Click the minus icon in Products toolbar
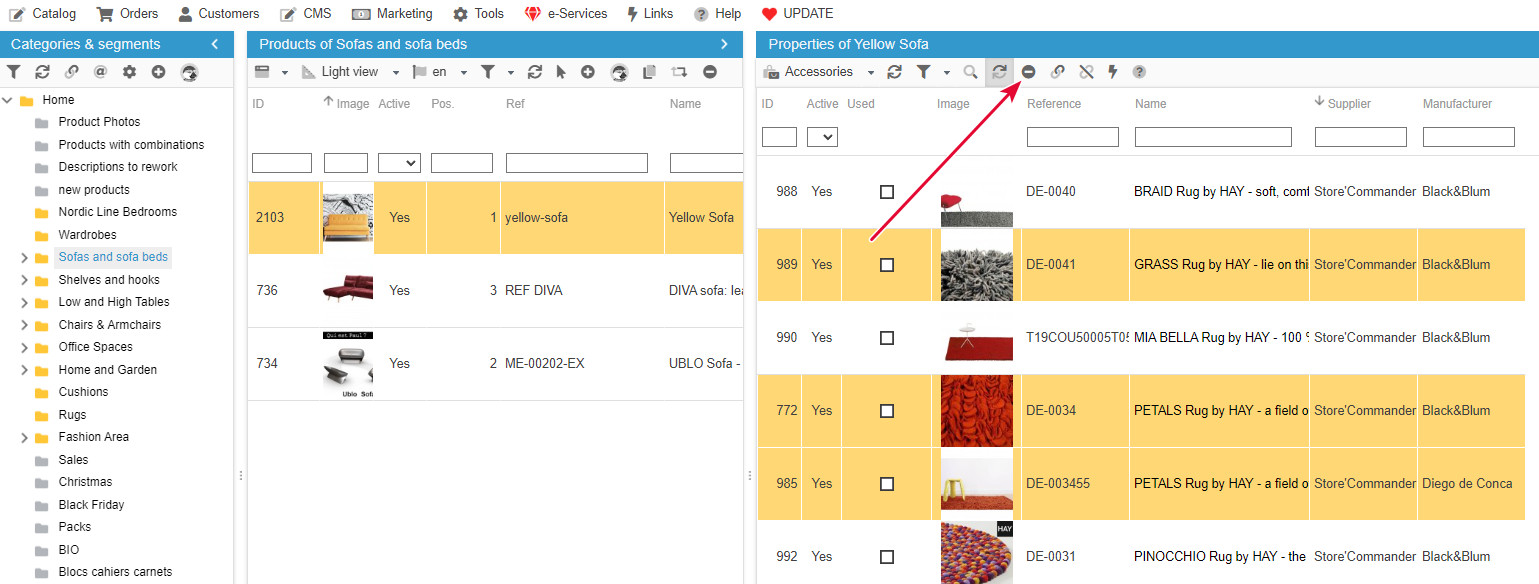 coord(710,72)
